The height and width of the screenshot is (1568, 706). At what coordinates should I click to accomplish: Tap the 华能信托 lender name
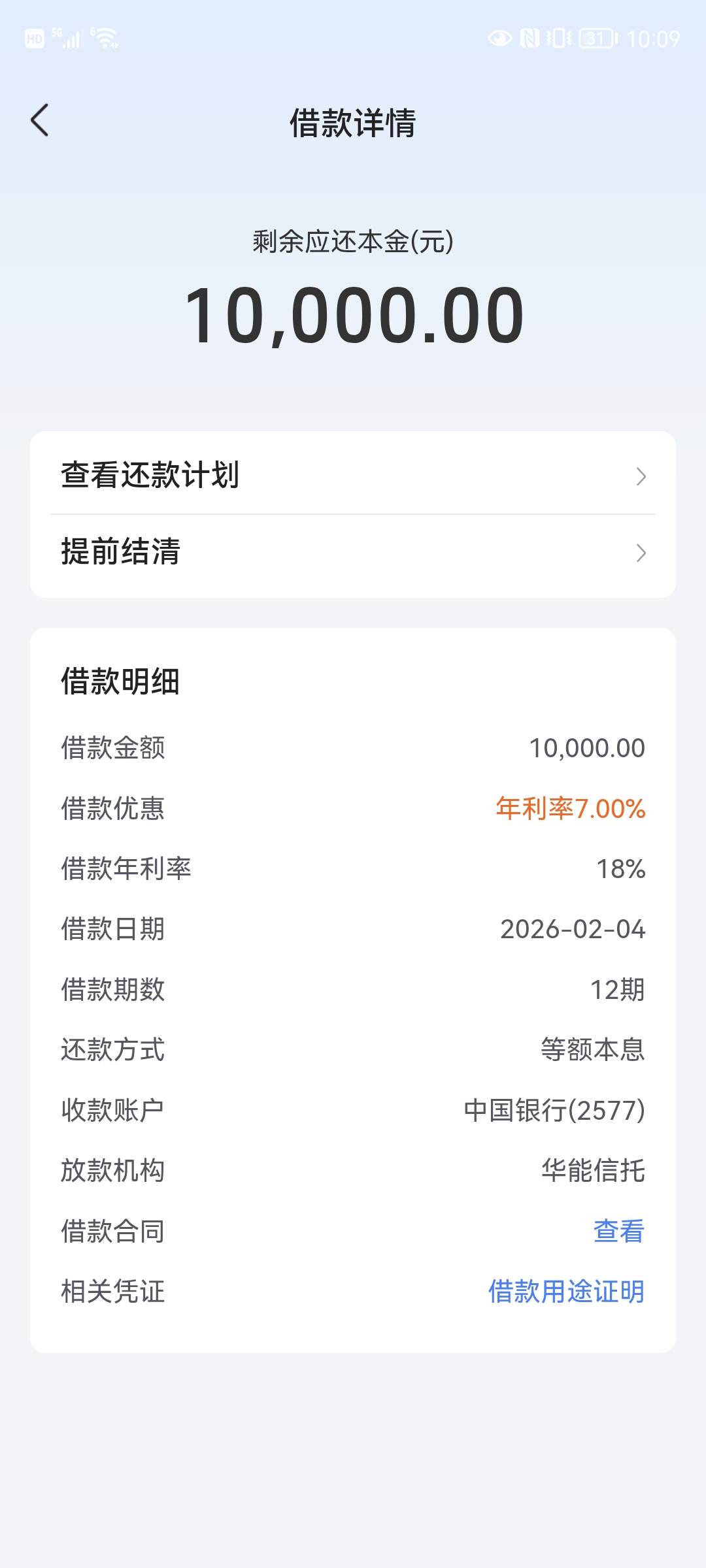tap(593, 1171)
